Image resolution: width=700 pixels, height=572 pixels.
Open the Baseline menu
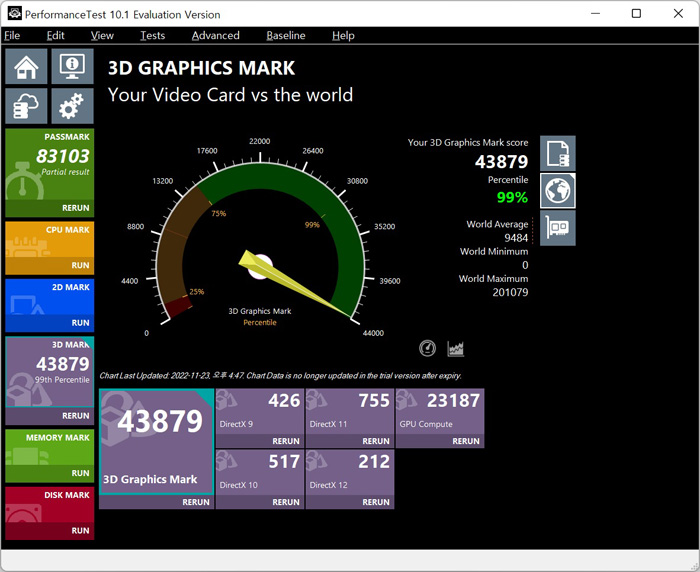click(286, 35)
